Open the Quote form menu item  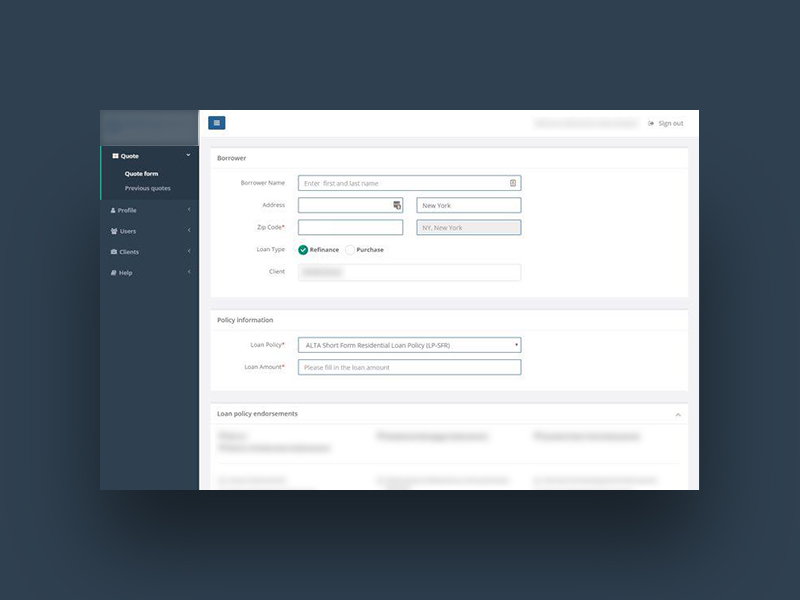tap(141, 174)
